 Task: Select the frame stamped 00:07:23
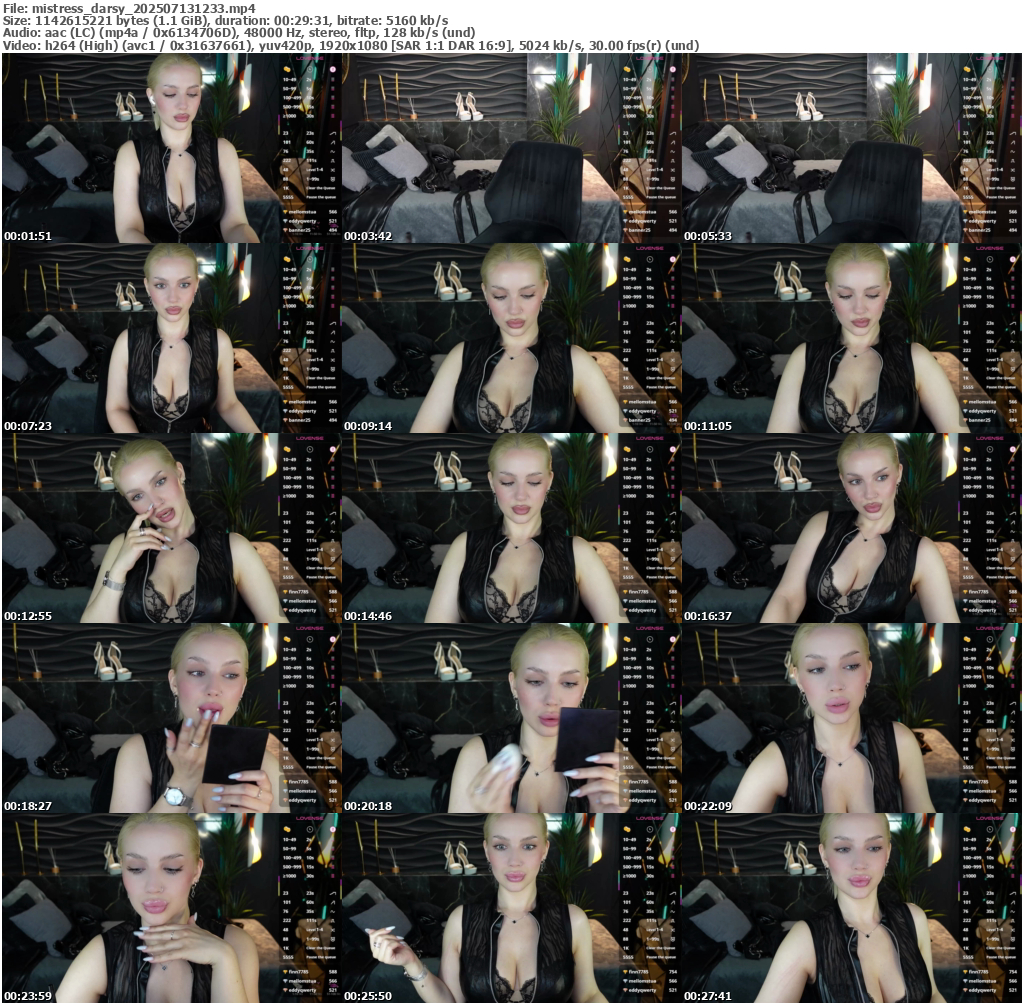(172, 338)
